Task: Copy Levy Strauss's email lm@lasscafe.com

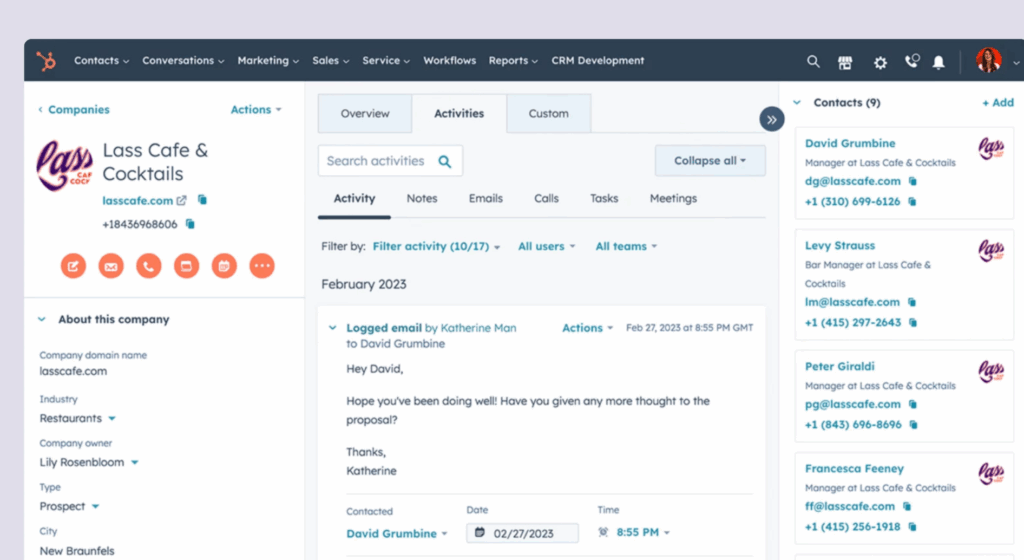Action: (x=912, y=302)
